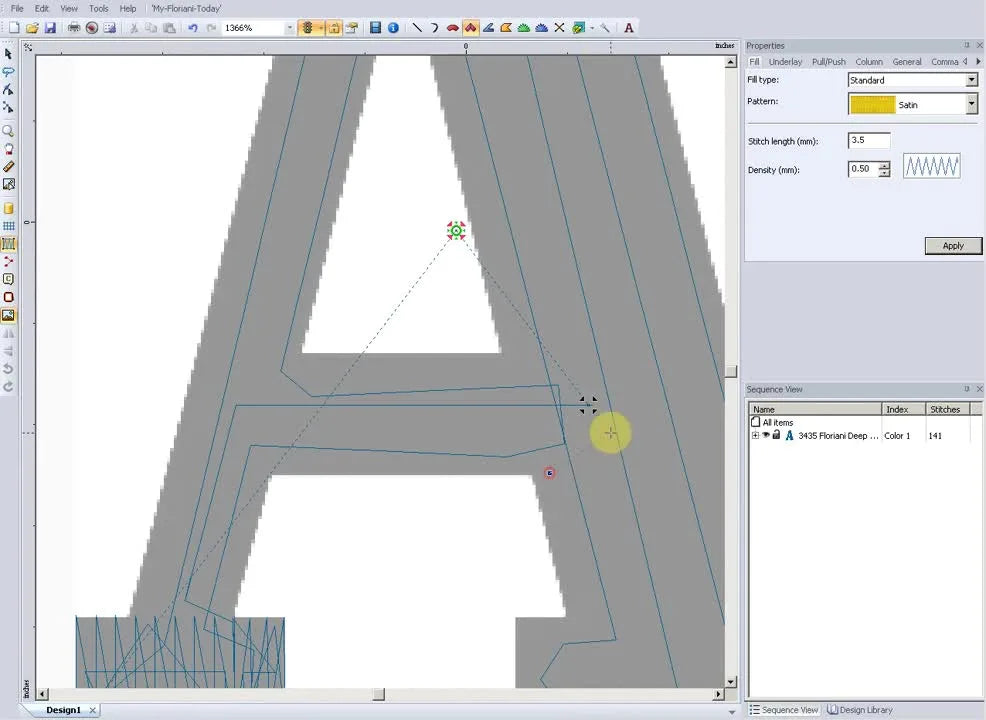Click the yellow satin pattern swatch
986x720 pixels.
(x=872, y=104)
